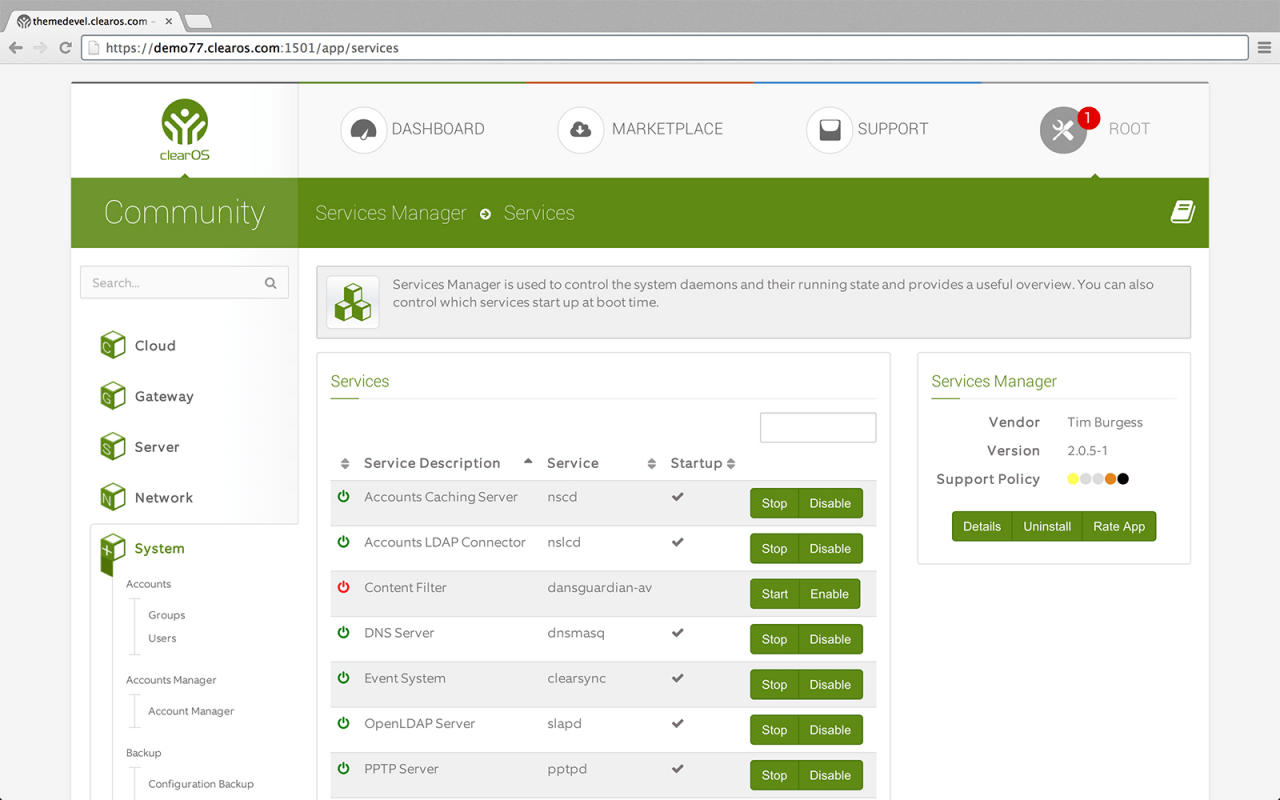The image size is (1280, 800).
Task: Click the Support inbox icon
Action: tap(829, 130)
